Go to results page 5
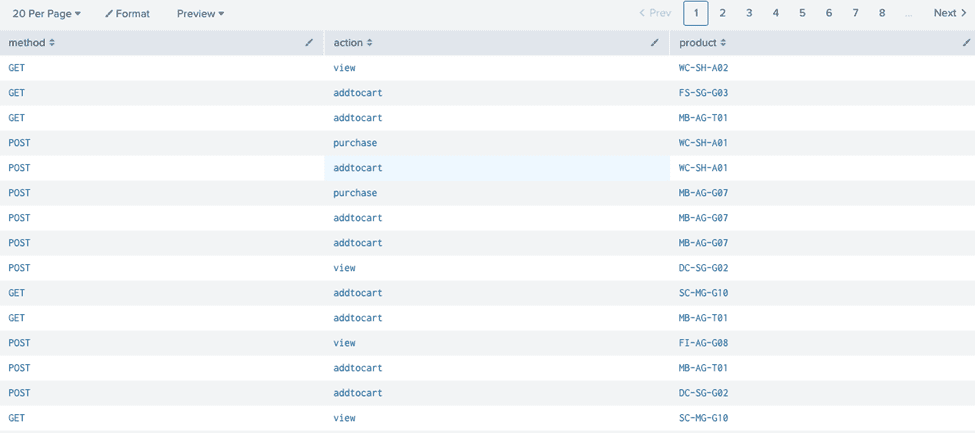 (802, 13)
